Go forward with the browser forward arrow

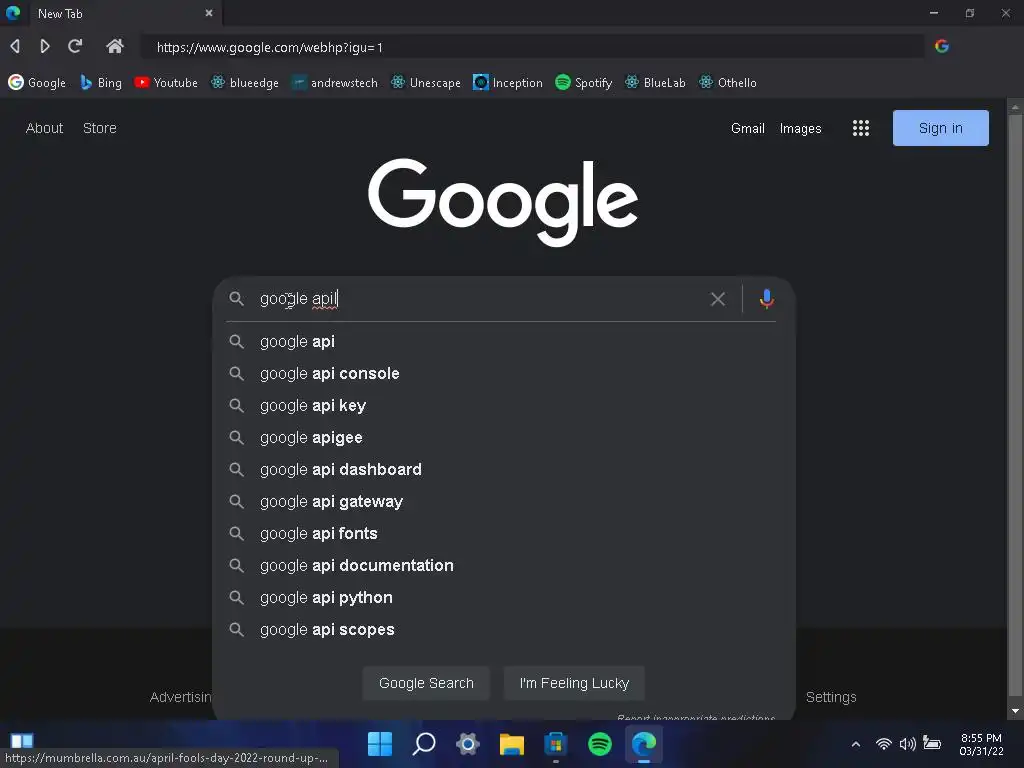click(x=44, y=46)
